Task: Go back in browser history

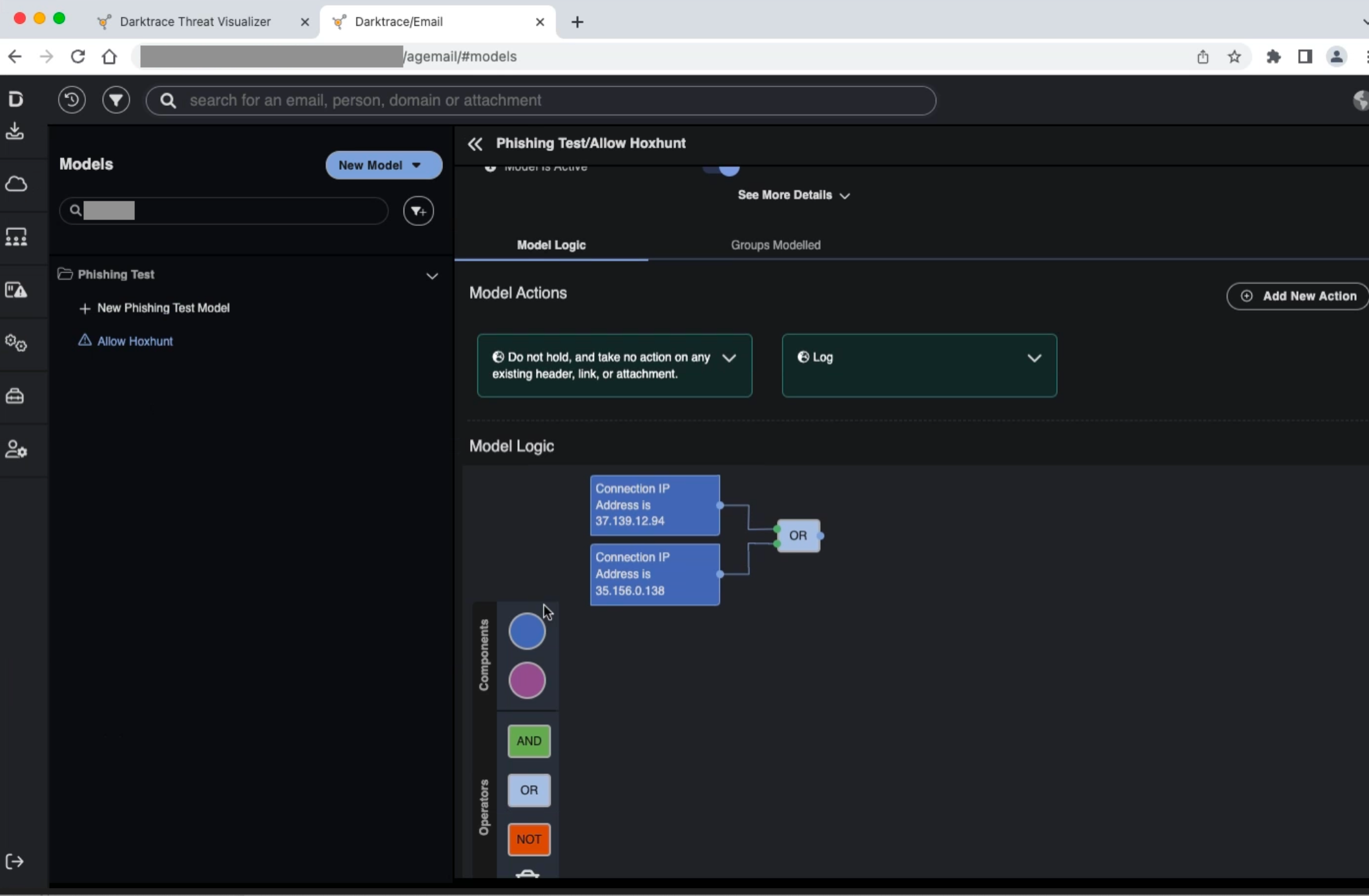Action: pos(14,57)
